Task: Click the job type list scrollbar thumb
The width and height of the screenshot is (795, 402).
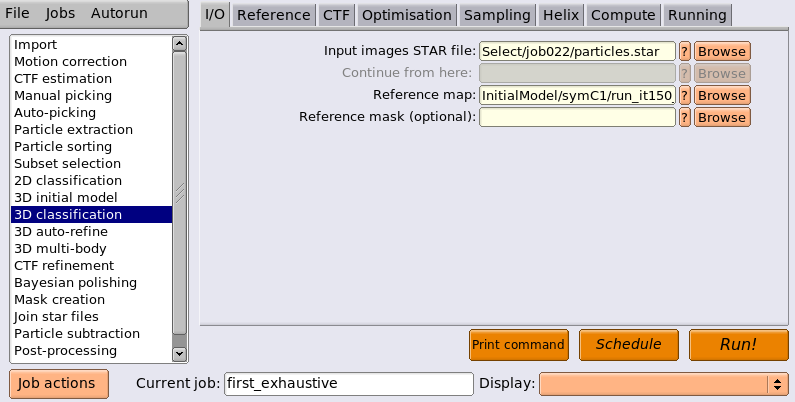Action: coord(179,193)
